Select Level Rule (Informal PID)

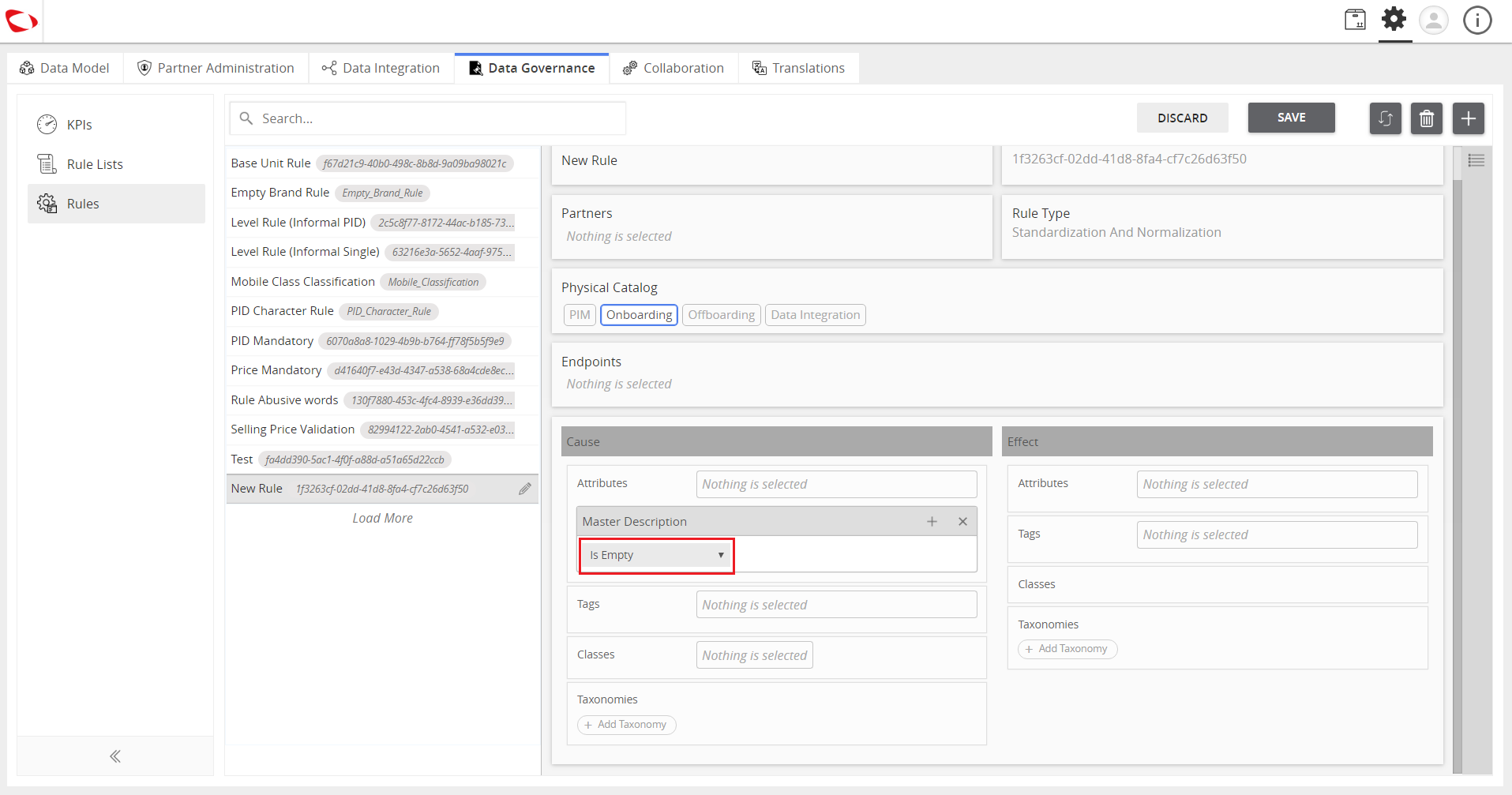point(382,223)
